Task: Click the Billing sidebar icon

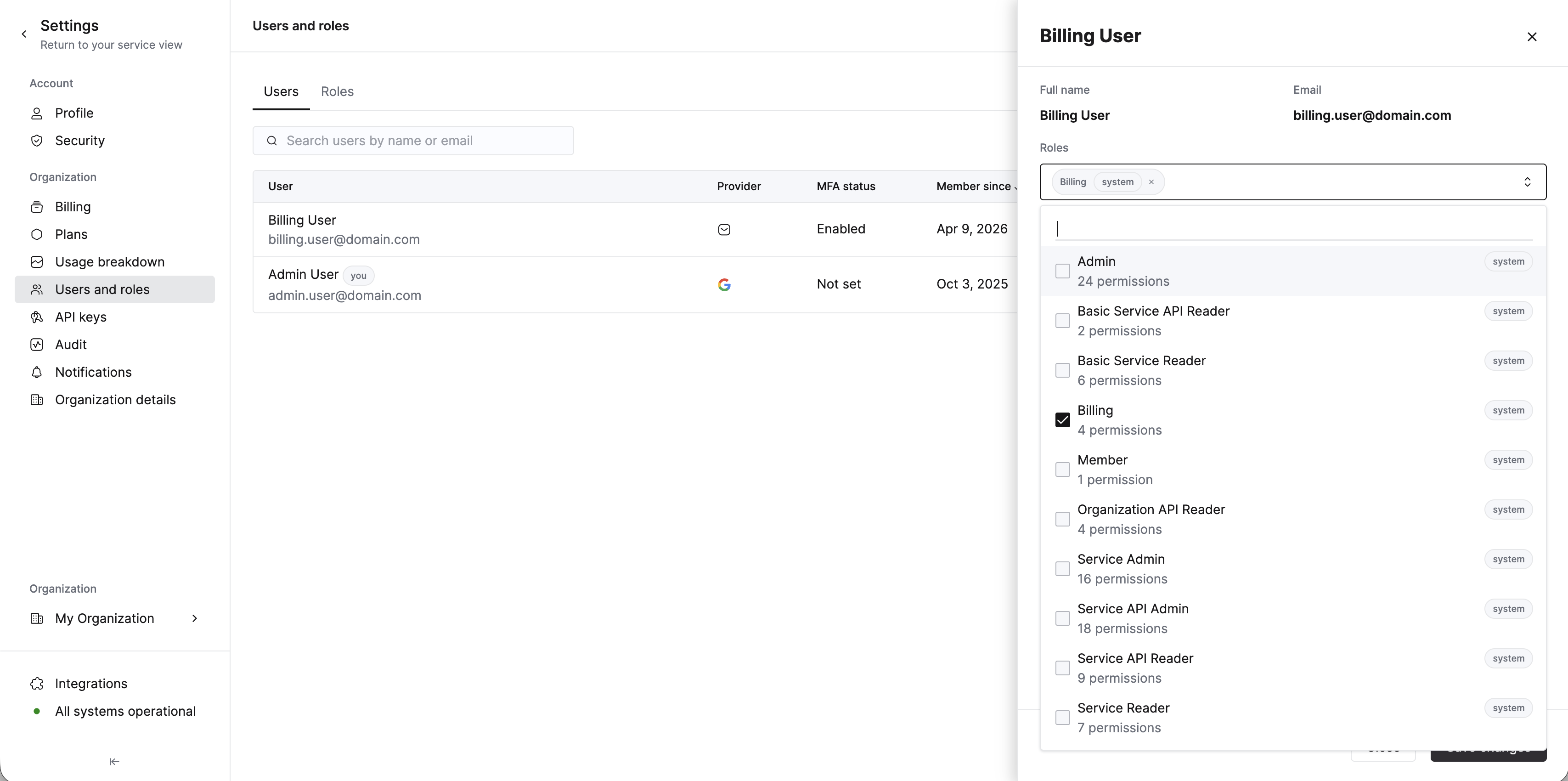Action: tap(37, 207)
